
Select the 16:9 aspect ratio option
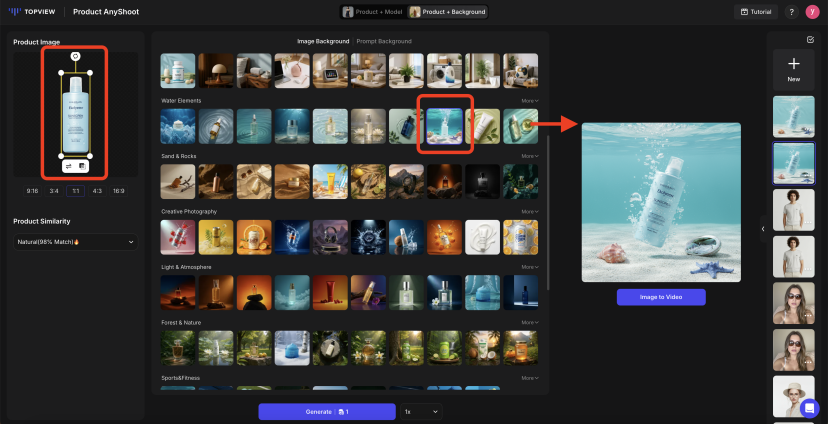point(119,190)
